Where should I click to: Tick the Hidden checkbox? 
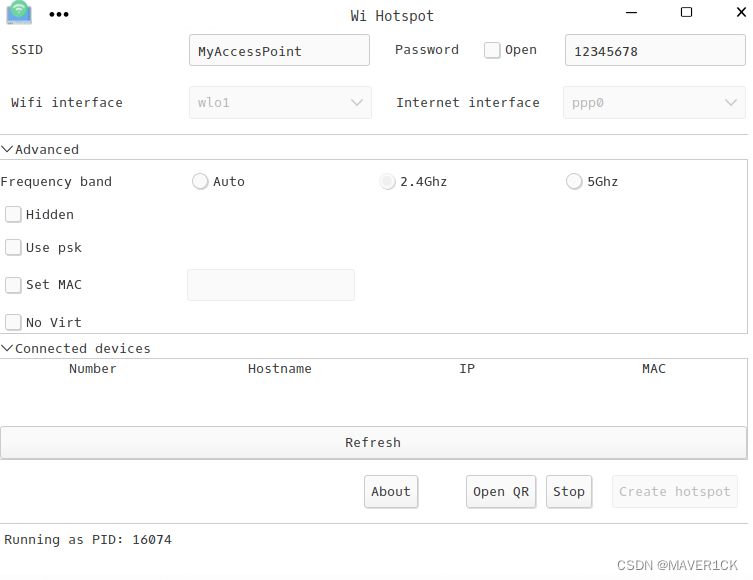point(13,214)
